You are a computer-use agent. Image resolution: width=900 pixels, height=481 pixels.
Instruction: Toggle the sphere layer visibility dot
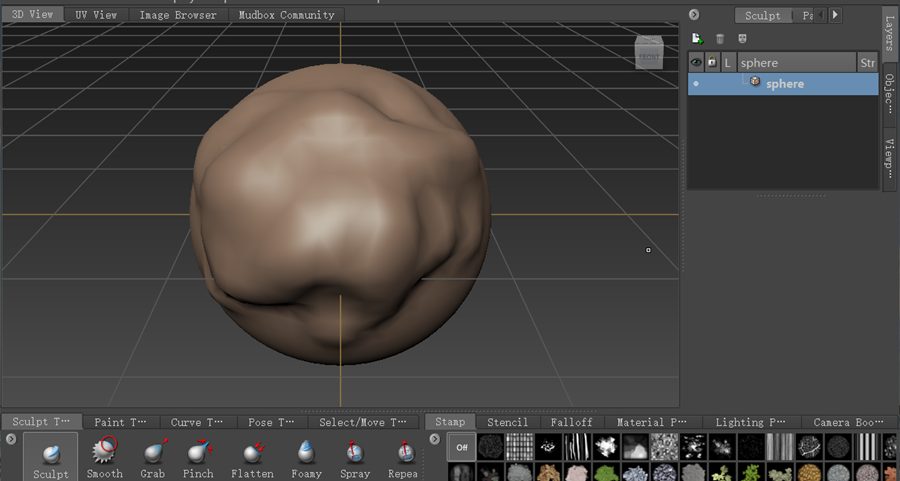(696, 84)
